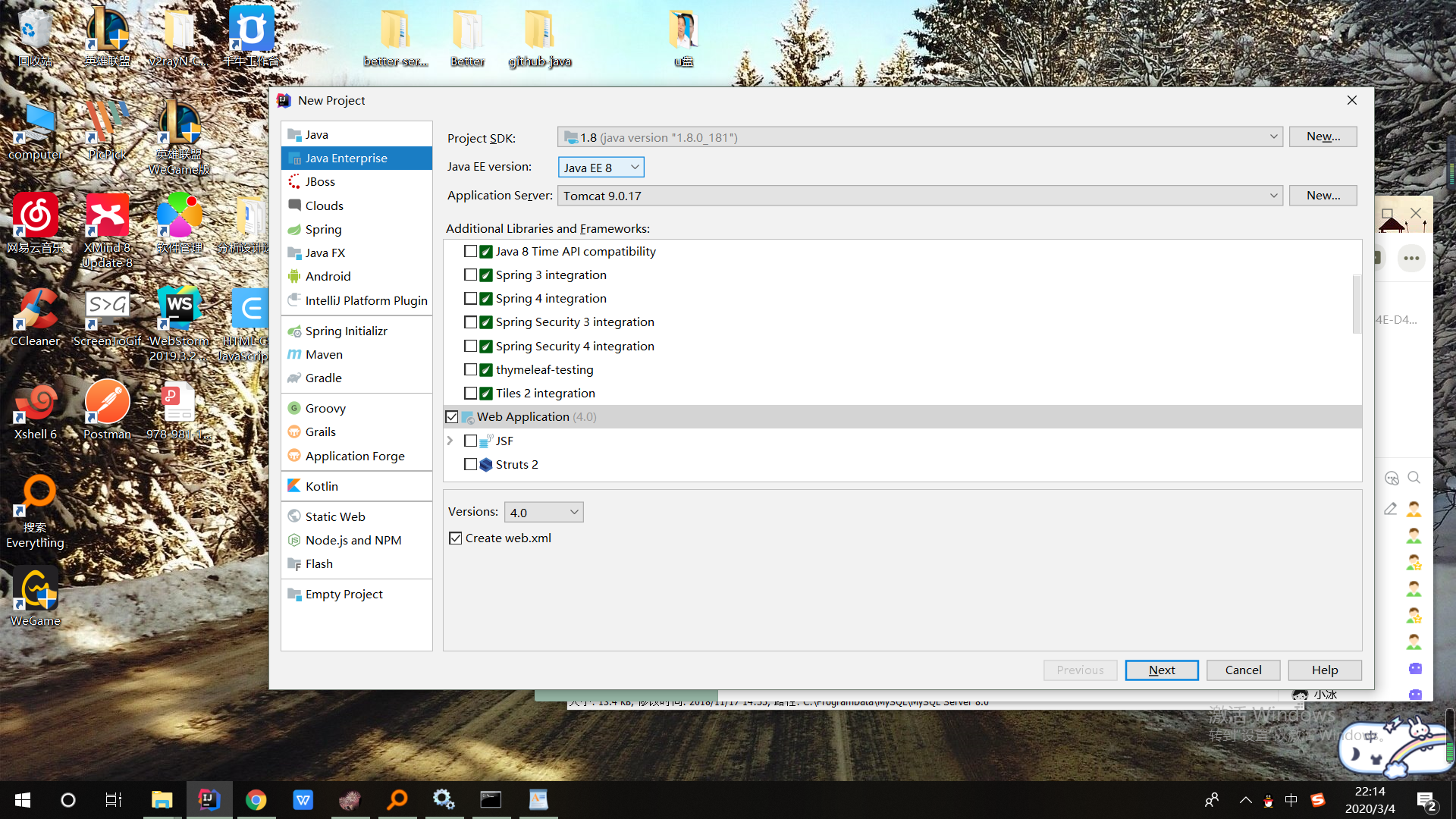Check Spring Security 4 integration
This screenshot has height=819, width=1456.
click(470, 346)
